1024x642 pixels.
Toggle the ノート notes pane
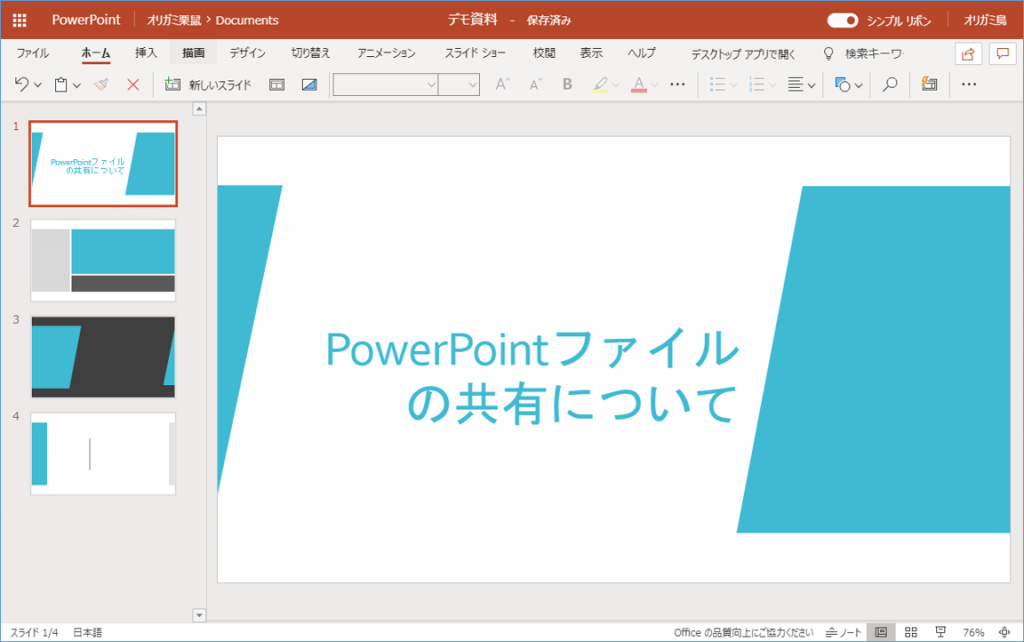[x=844, y=632]
